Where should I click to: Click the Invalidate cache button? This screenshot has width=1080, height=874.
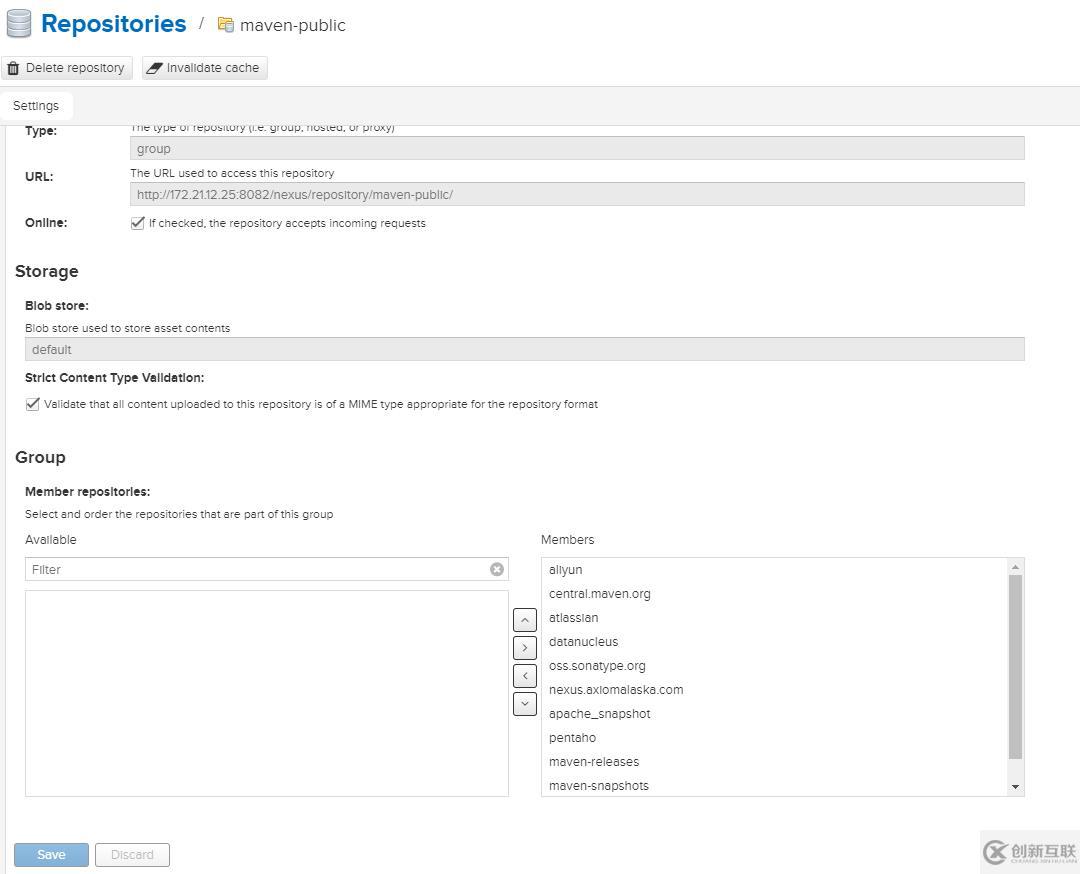[x=205, y=68]
